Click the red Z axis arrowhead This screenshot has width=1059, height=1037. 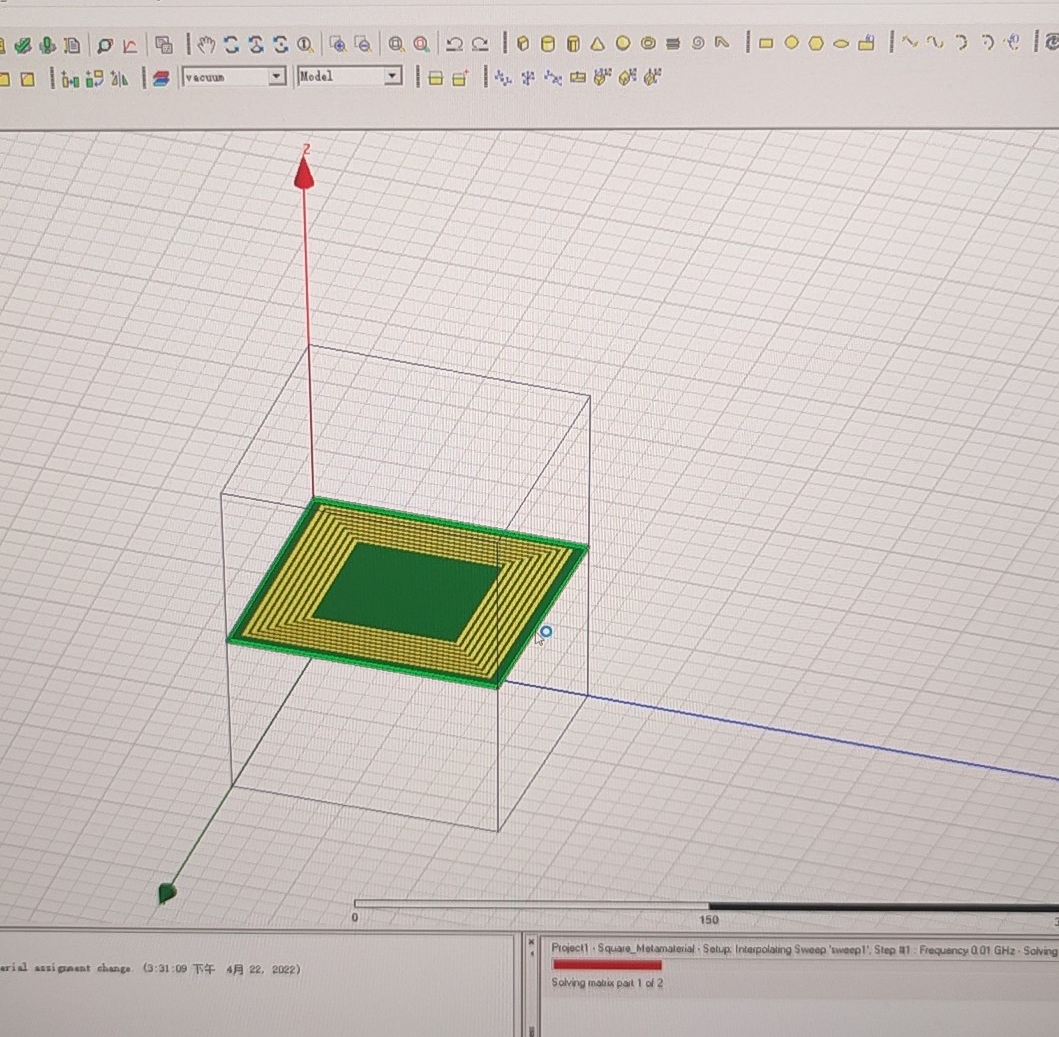coord(304,173)
